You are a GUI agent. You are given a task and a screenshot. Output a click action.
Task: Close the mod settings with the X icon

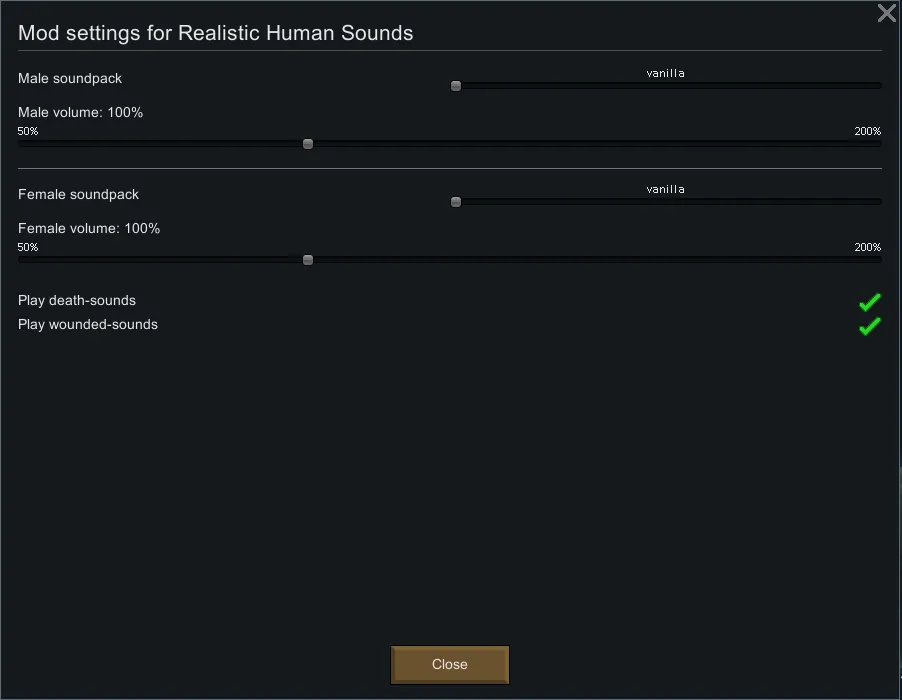tap(886, 13)
